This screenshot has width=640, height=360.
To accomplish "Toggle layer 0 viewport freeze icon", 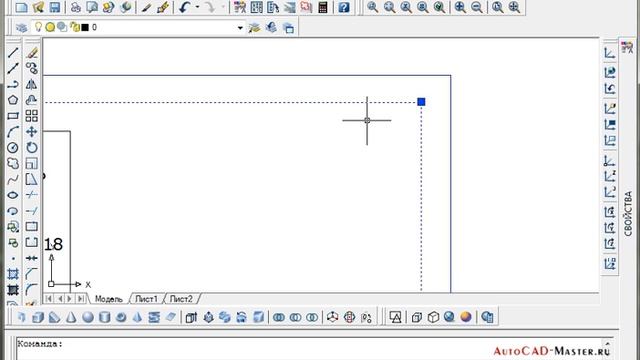I will pos(62,27).
